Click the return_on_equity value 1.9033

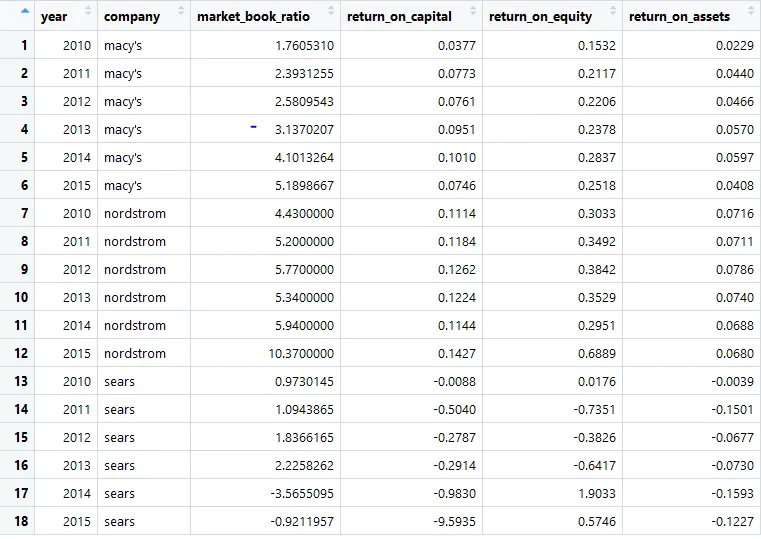pyautogui.click(x=596, y=493)
